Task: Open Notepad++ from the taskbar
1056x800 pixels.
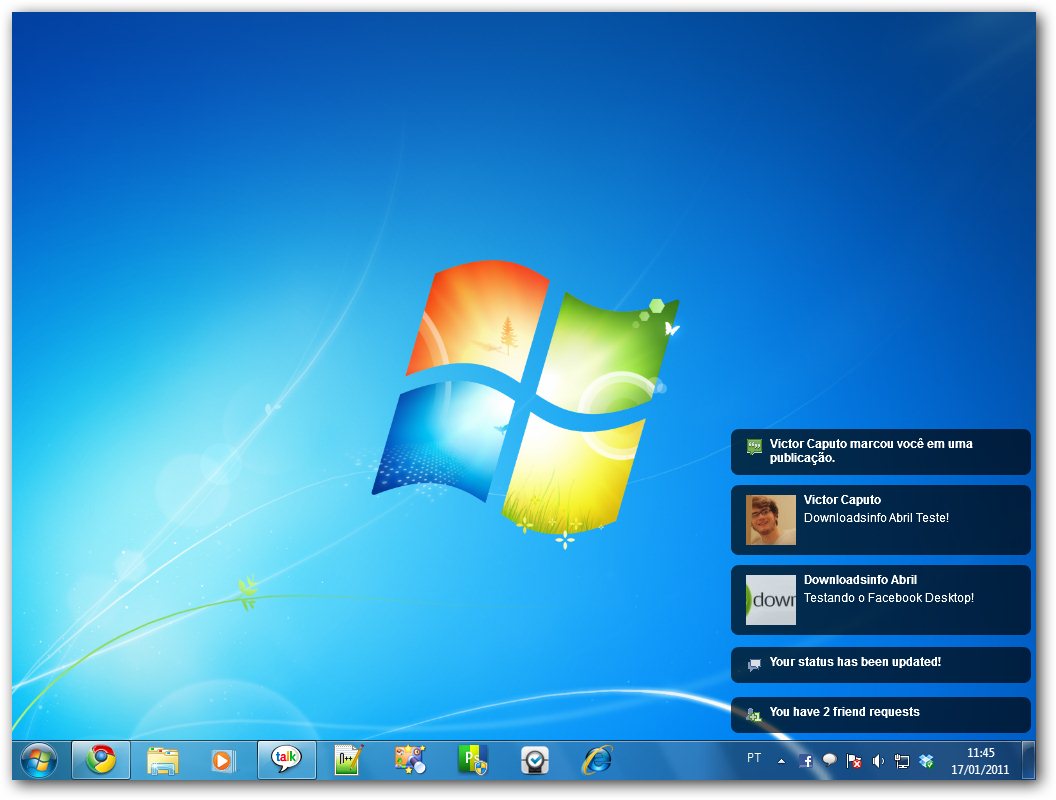Action: (348, 761)
